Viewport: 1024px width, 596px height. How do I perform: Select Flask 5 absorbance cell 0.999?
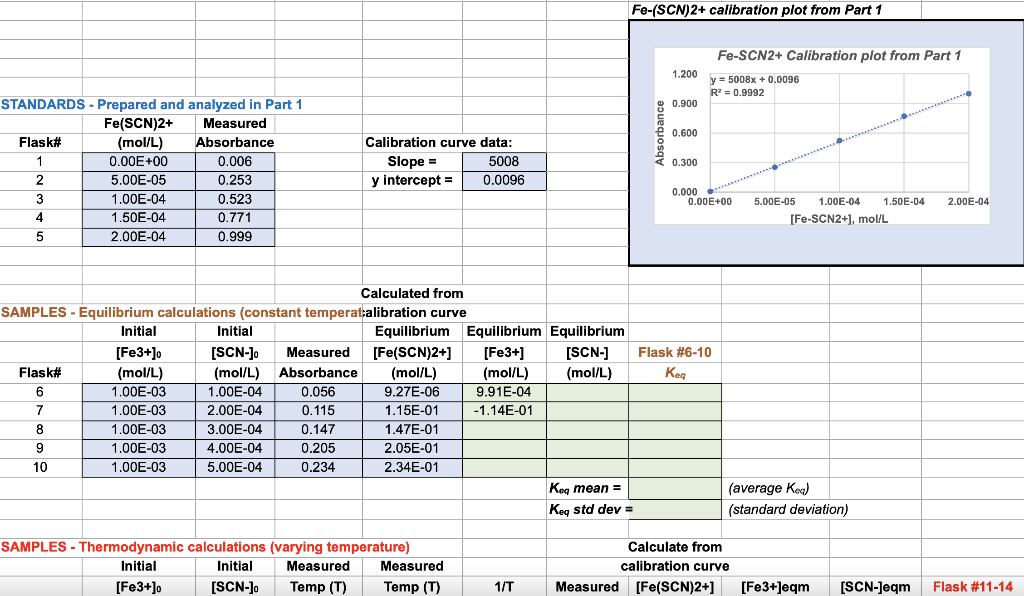234,237
